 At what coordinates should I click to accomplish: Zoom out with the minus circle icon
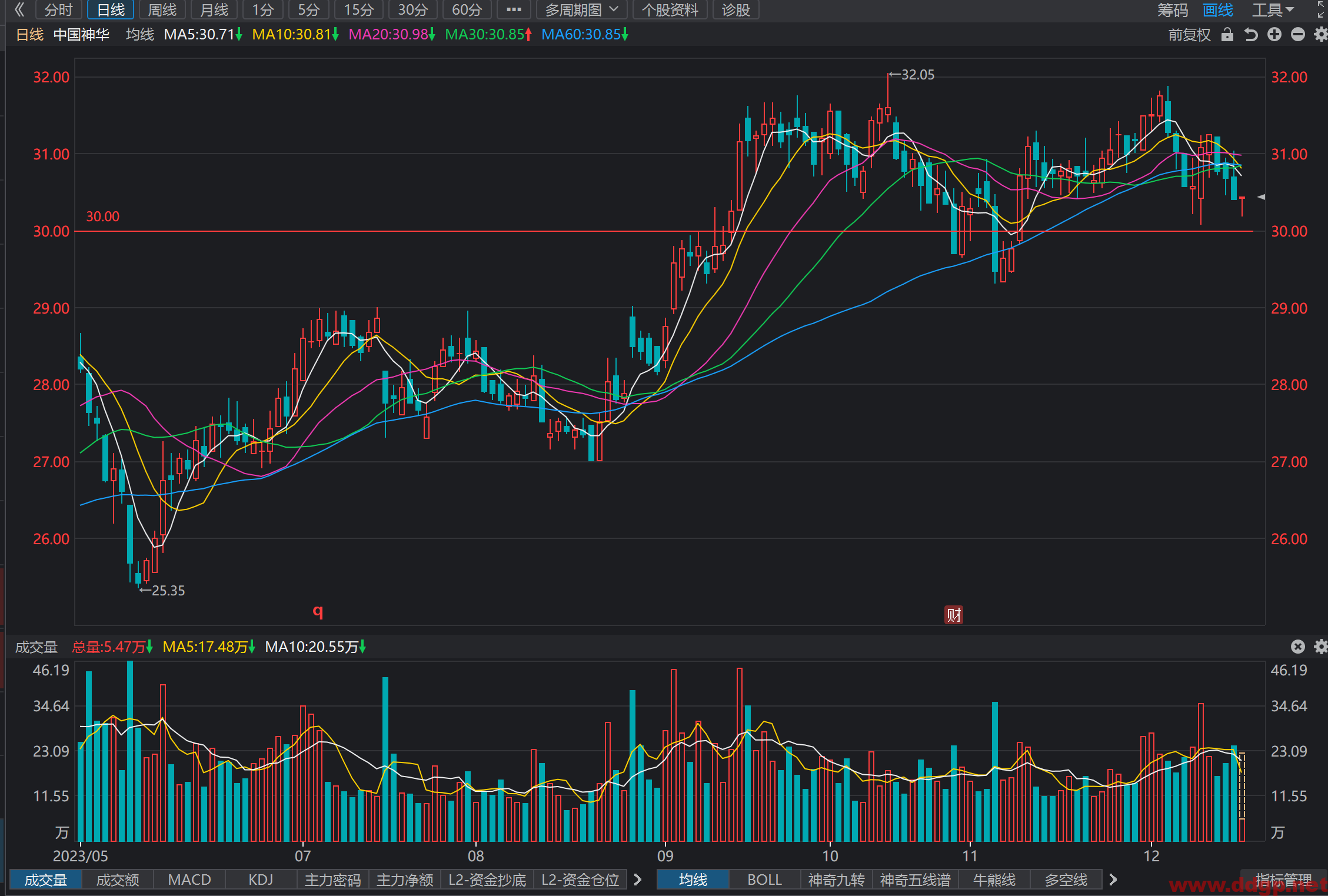[1298, 35]
